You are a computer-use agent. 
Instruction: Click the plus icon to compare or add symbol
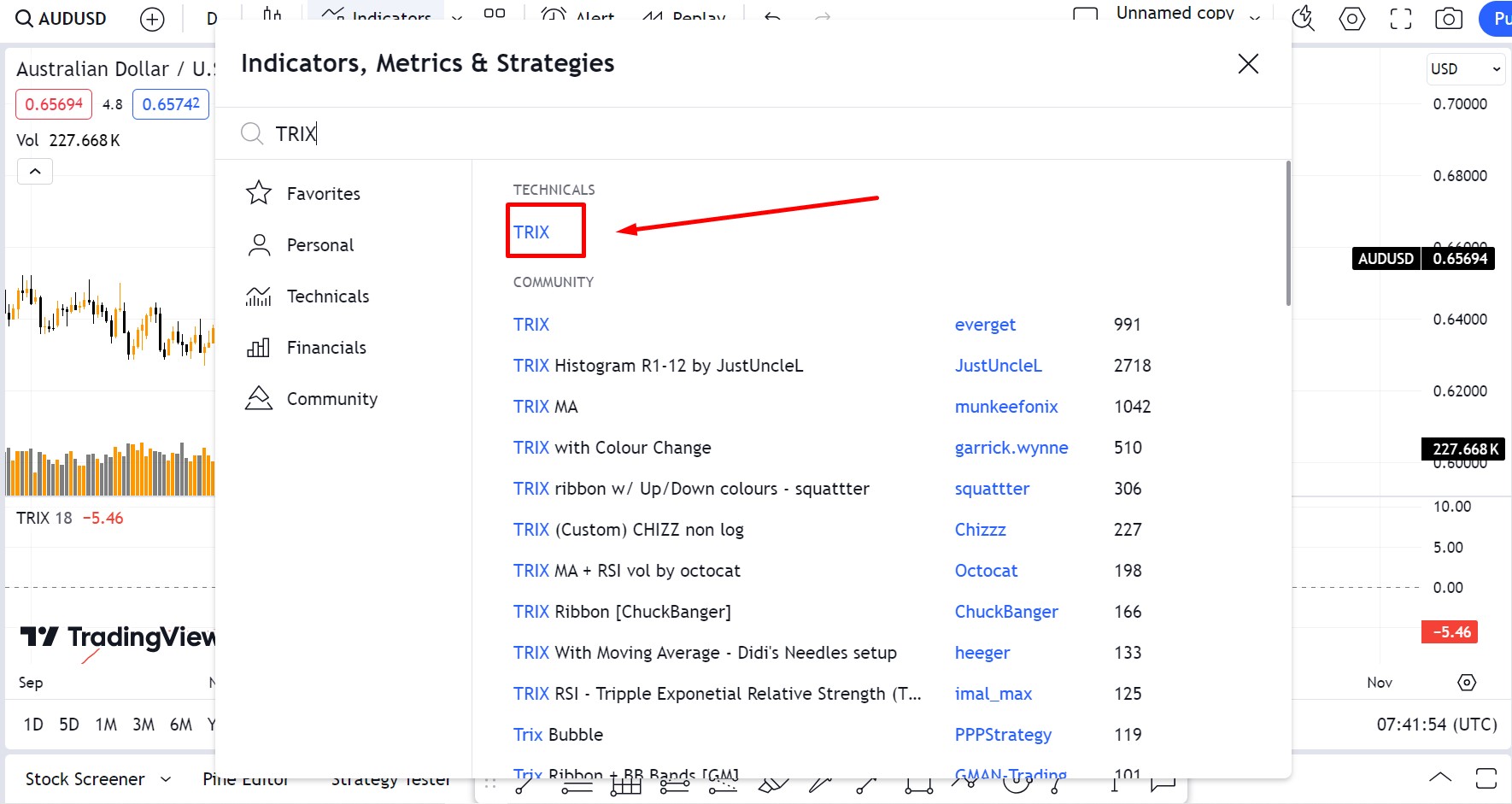pyautogui.click(x=152, y=19)
